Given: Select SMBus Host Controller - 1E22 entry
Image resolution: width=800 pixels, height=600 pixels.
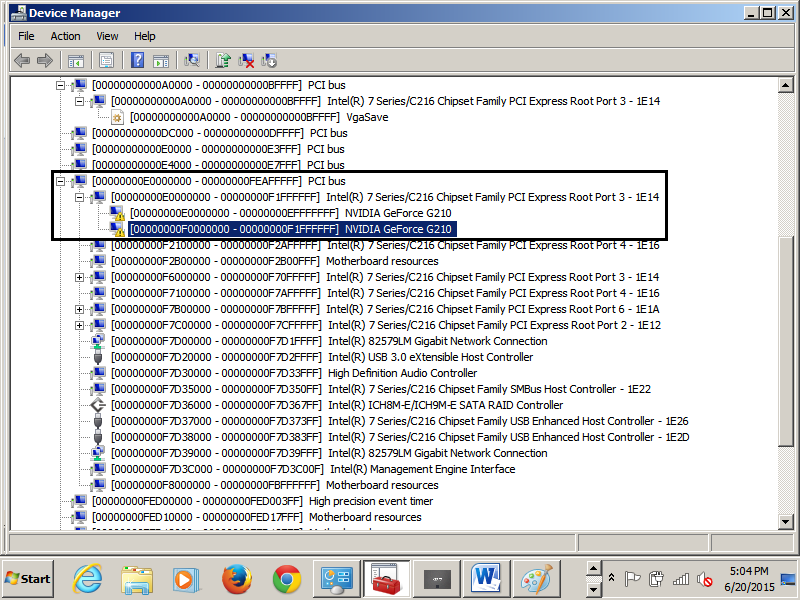Looking at the screenshot, I should 381,389.
